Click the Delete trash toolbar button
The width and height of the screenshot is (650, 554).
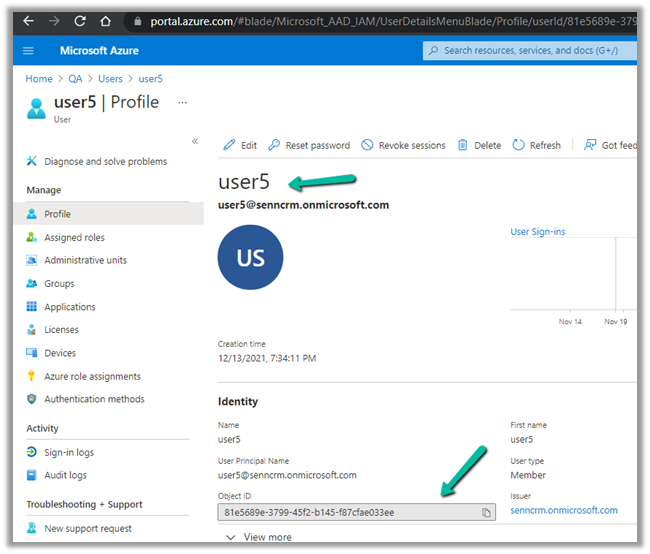pos(479,145)
